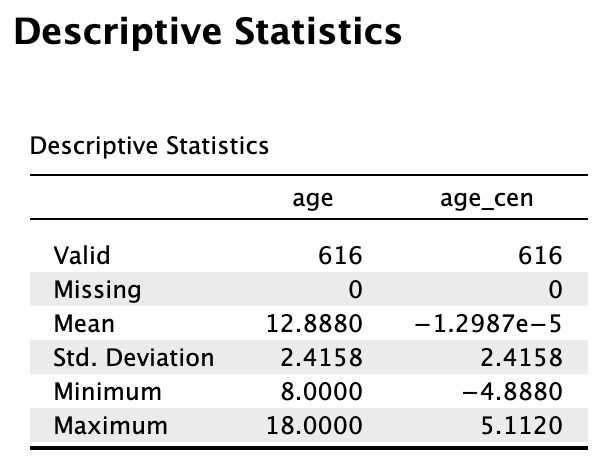The height and width of the screenshot is (470, 608).
Task: Click the age maximum value 18.0000
Action: coord(314,426)
